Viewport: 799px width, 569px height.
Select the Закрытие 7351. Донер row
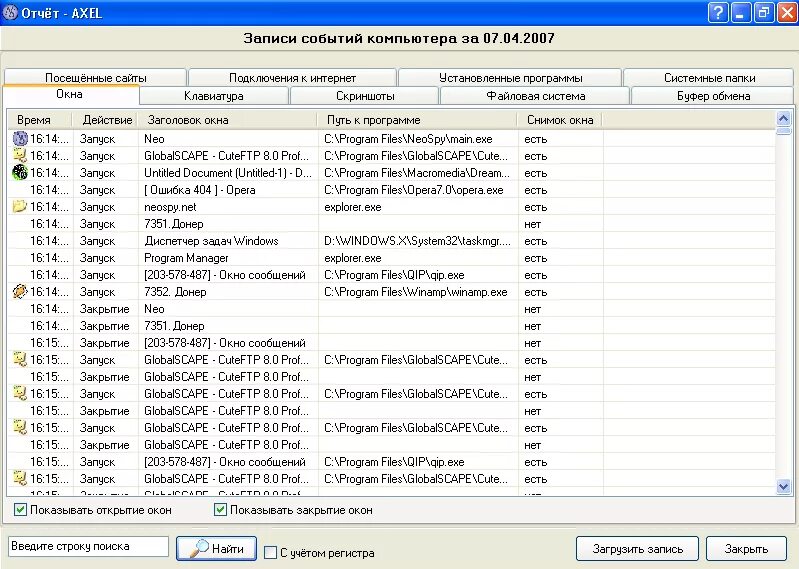pos(391,326)
